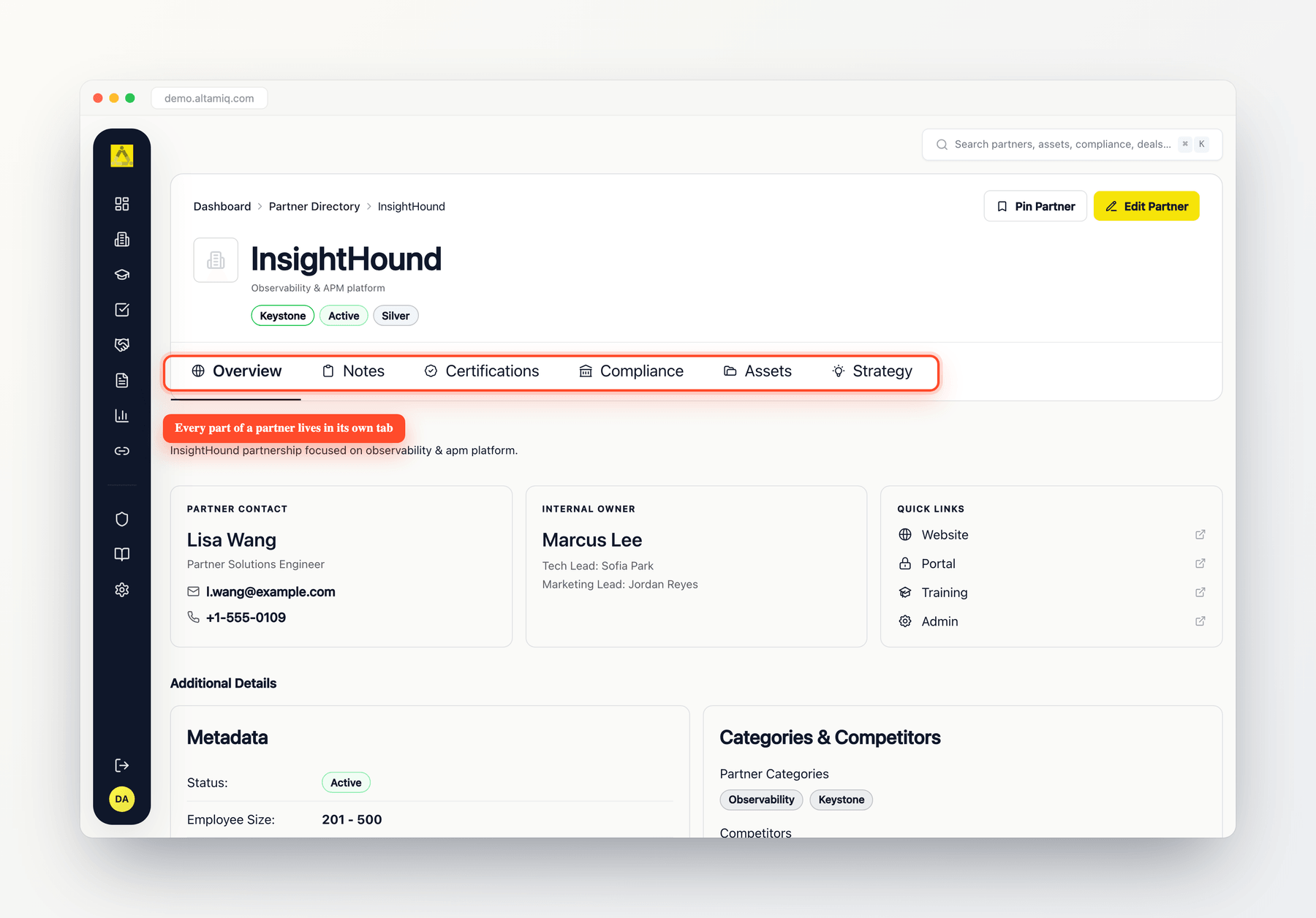Click the Marcus Lee owner name
The image size is (1316, 918).
coord(592,540)
